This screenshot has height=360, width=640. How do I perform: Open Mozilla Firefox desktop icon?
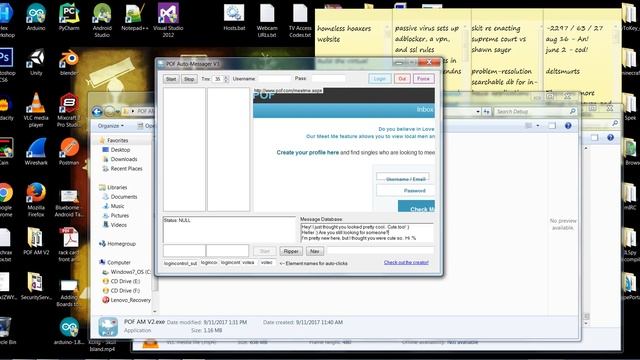[36, 200]
